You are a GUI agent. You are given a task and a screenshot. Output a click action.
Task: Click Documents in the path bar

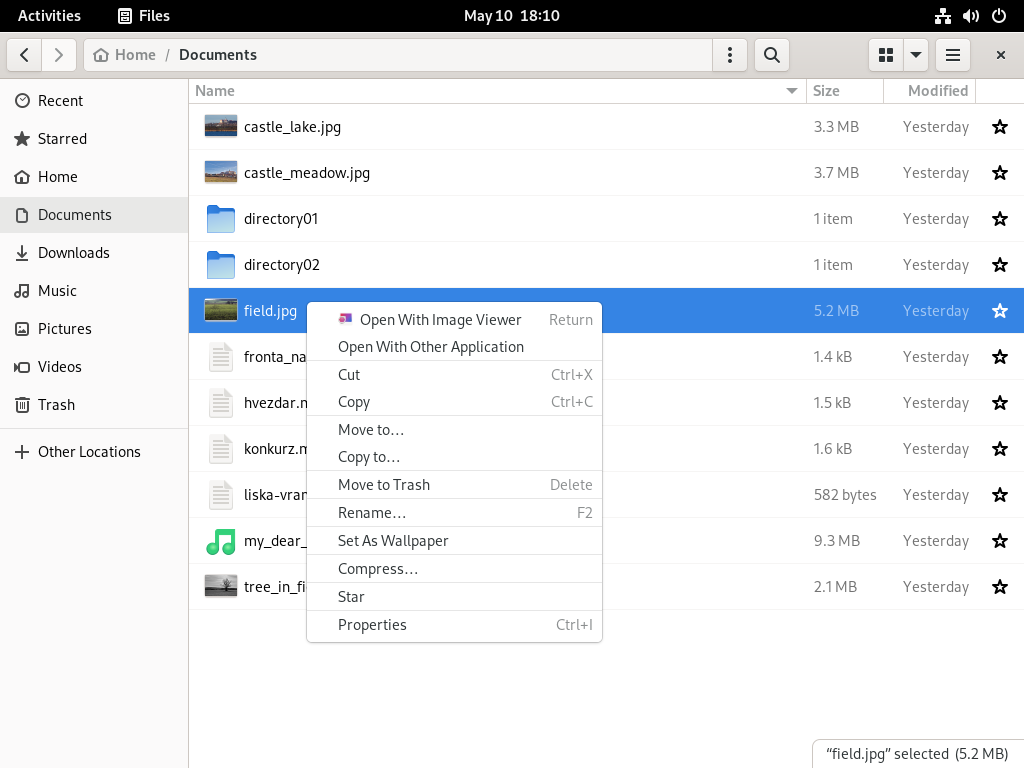pos(218,55)
